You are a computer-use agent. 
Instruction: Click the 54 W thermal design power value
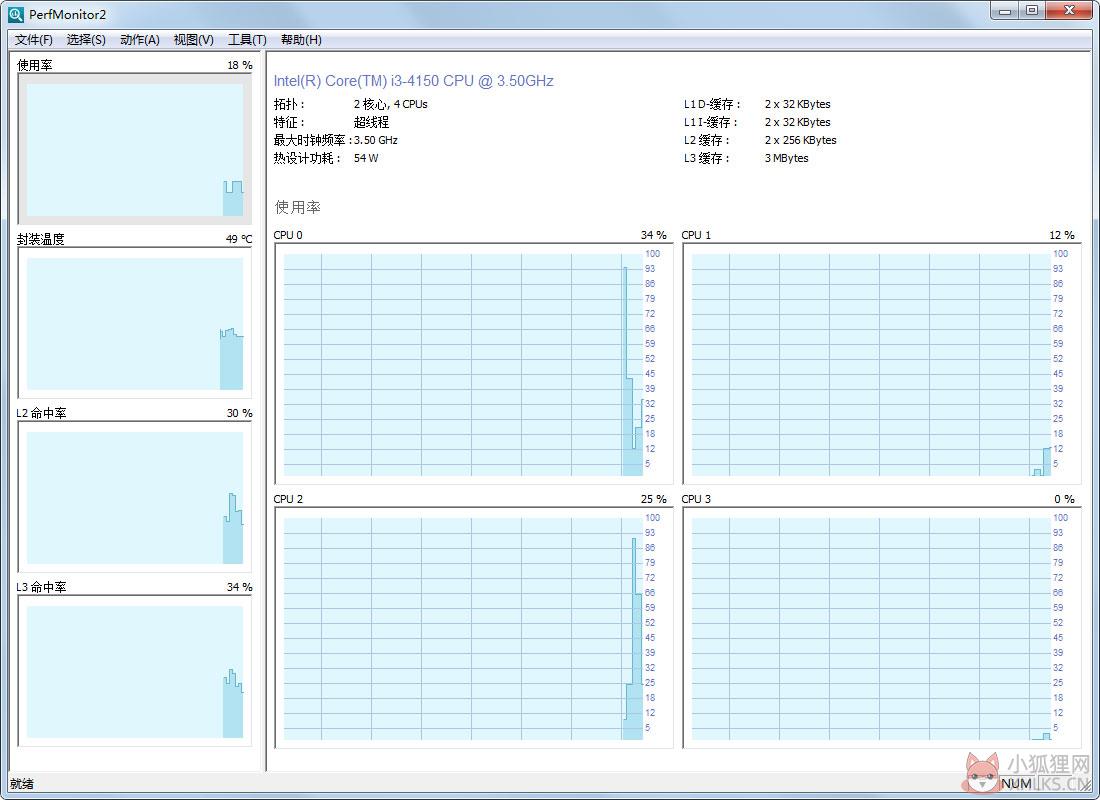[x=366, y=159]
